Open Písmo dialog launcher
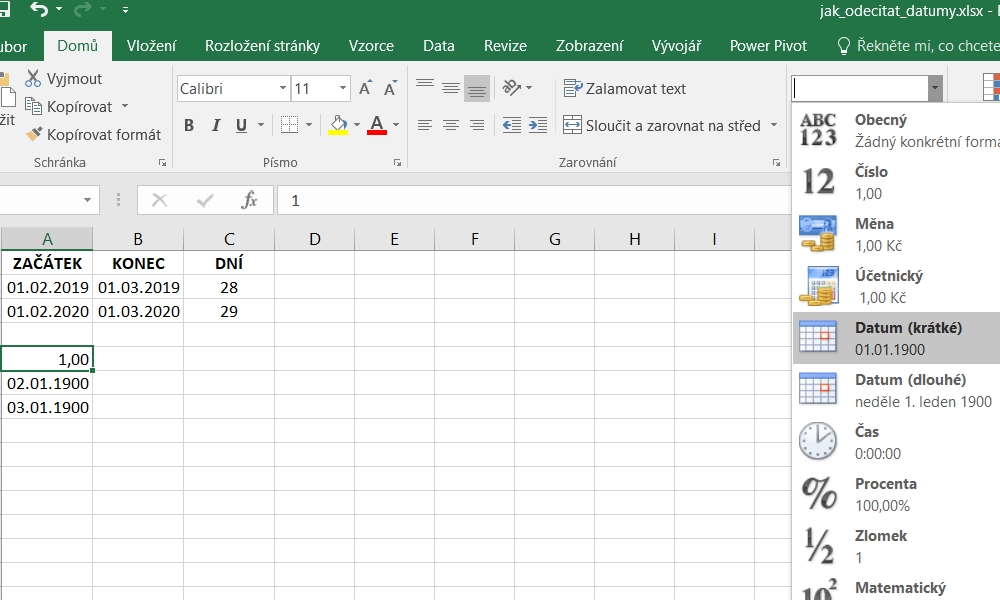Screen dimensions: 1000x600 [397, 163]
